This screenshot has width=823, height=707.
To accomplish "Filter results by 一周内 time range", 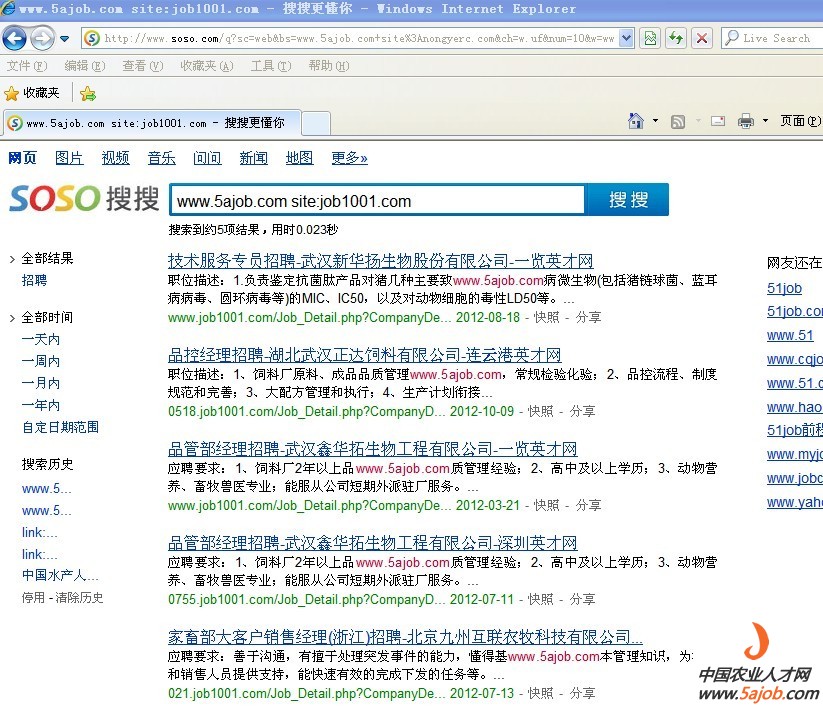I will click(41, 361).
